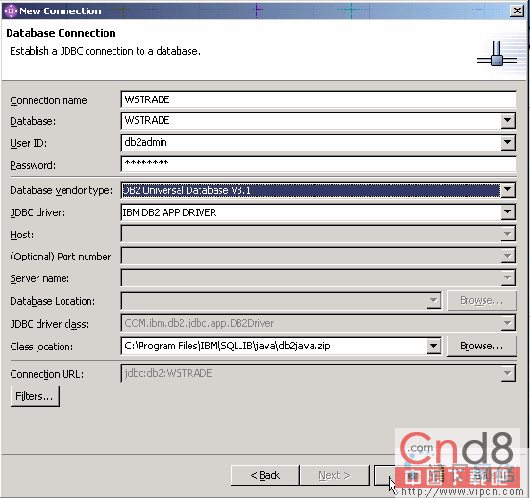Viewport: 530px width, 498px height.
Task: Click the New Connection title bar icon
Action: [x=10, y=11]
